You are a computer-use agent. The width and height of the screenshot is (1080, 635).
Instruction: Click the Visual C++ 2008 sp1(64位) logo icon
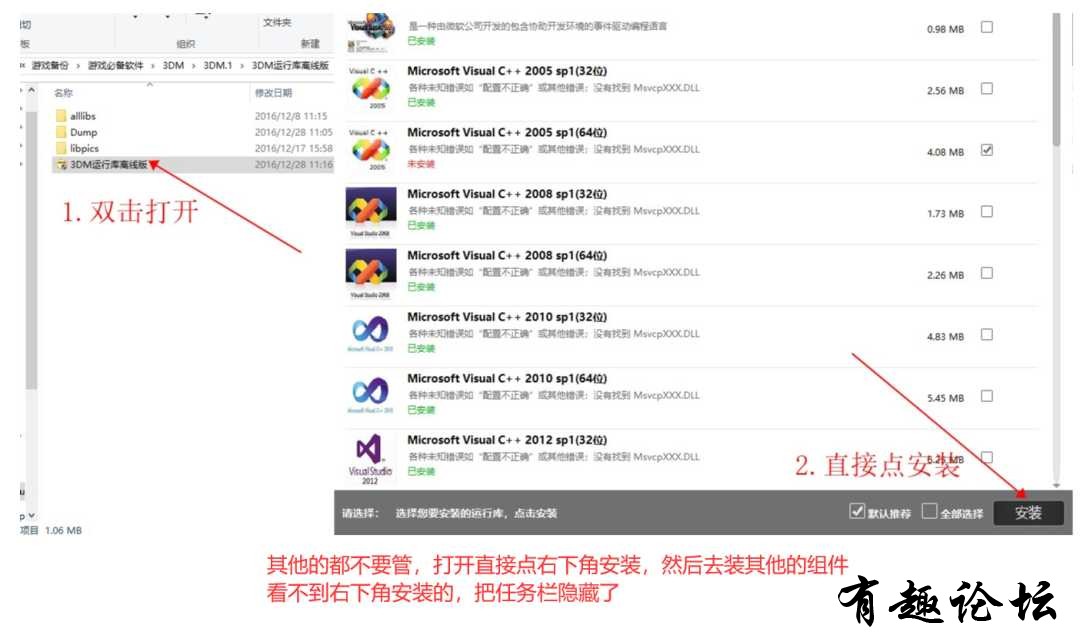371,273
